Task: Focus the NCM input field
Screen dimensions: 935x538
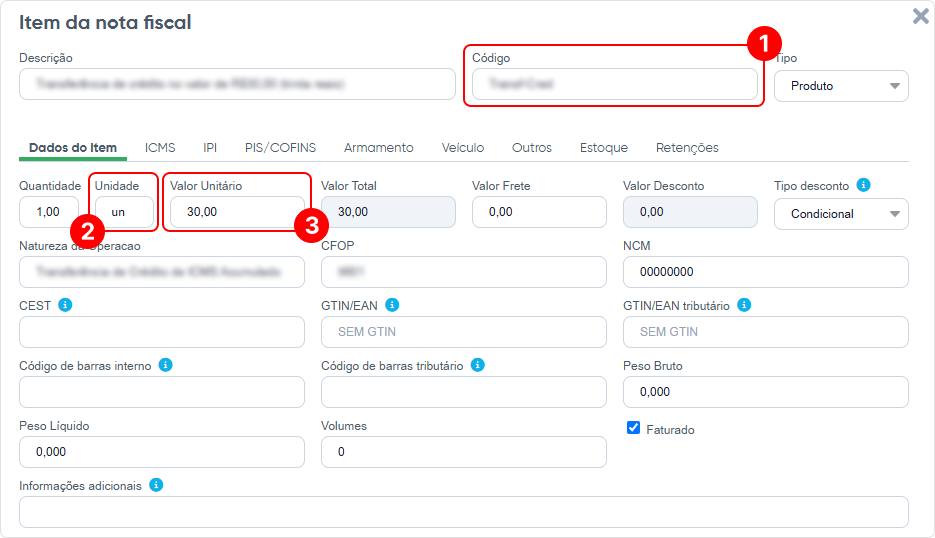Action: [x=765, y=272]
